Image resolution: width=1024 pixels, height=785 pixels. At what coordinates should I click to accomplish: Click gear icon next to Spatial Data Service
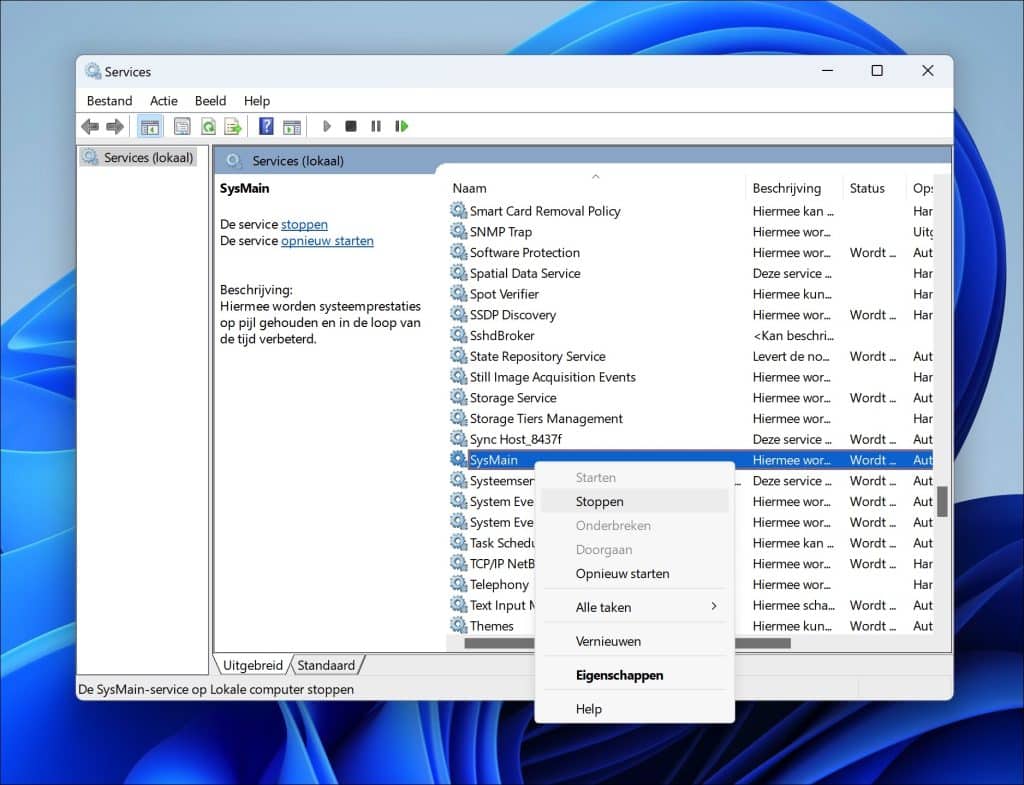click(x=458, y=273)
